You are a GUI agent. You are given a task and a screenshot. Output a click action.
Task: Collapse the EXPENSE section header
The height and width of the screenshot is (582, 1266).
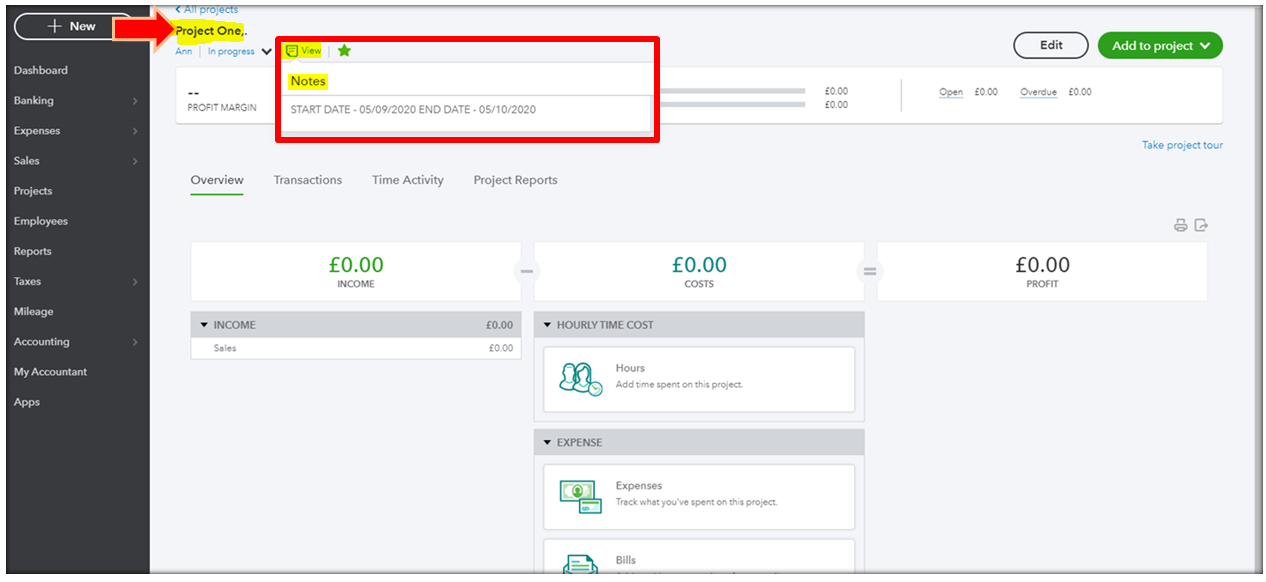(546, 442)
